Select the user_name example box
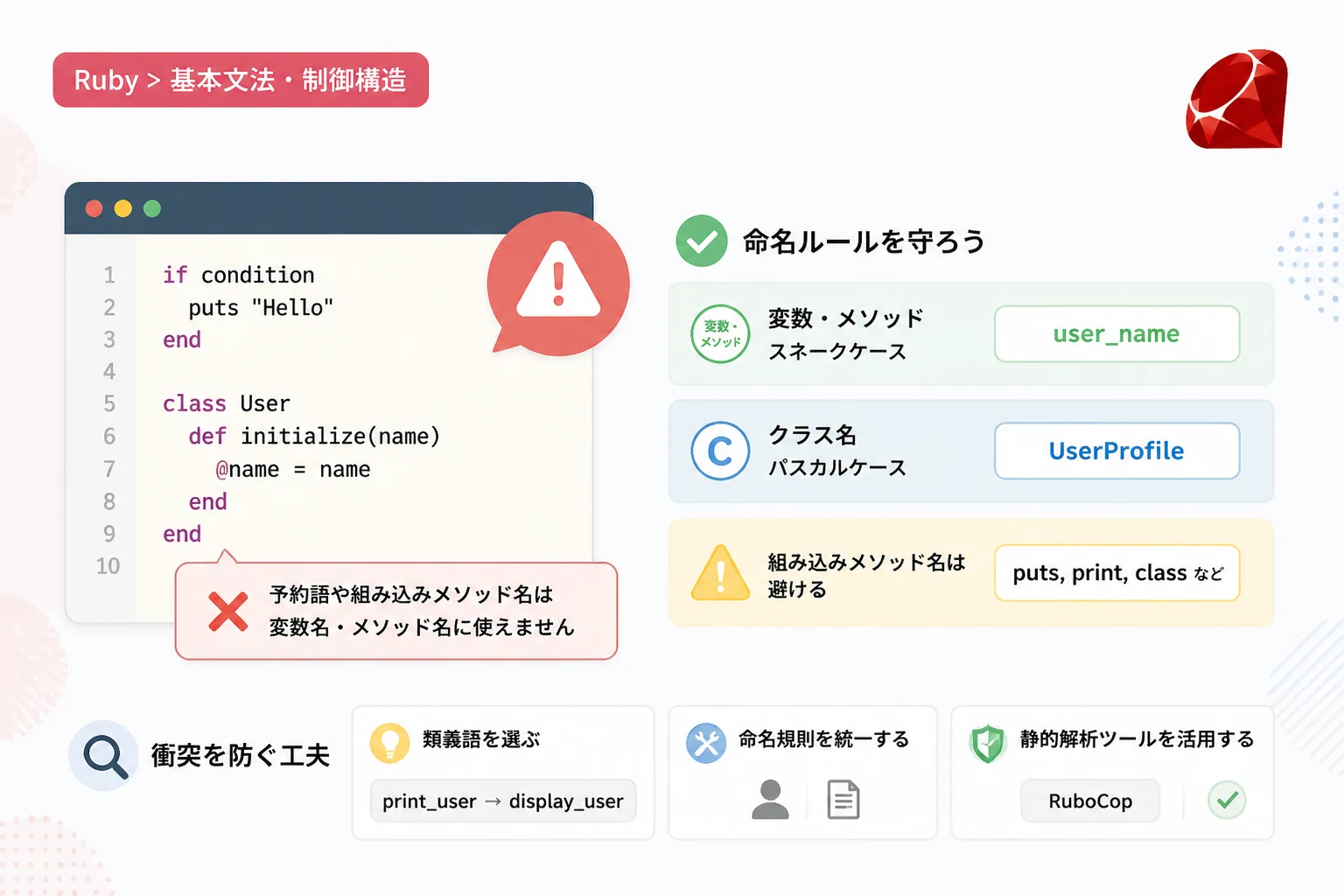 1116,333
